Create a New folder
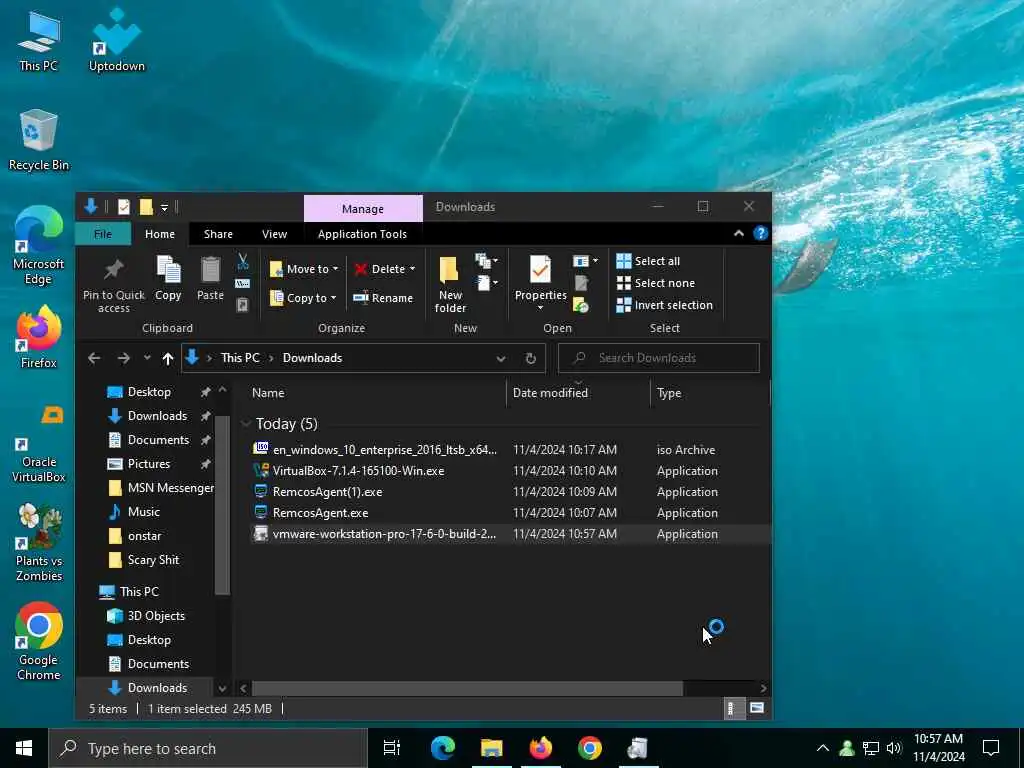Screen dimensions: 1024x768 click(x=450, y=284)
